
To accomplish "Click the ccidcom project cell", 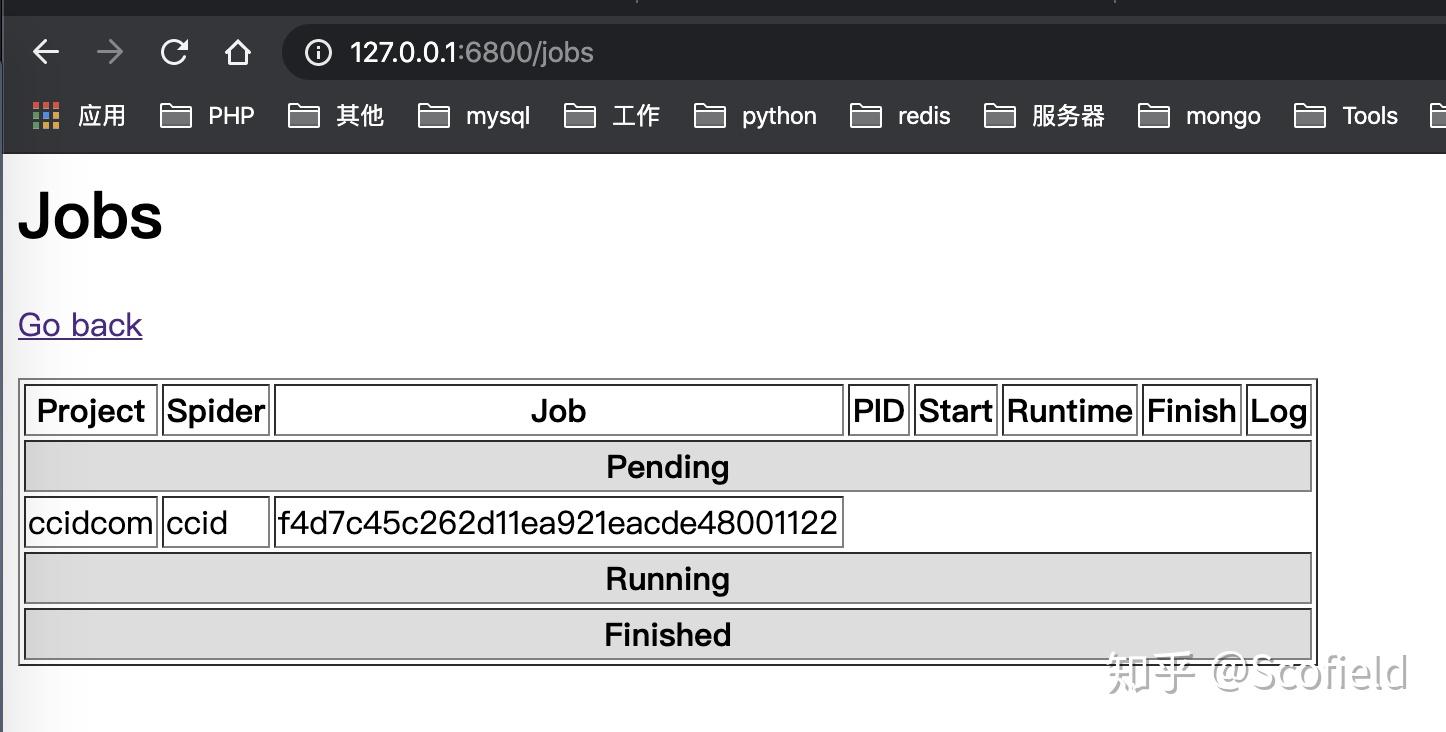I will click(91, 523).
